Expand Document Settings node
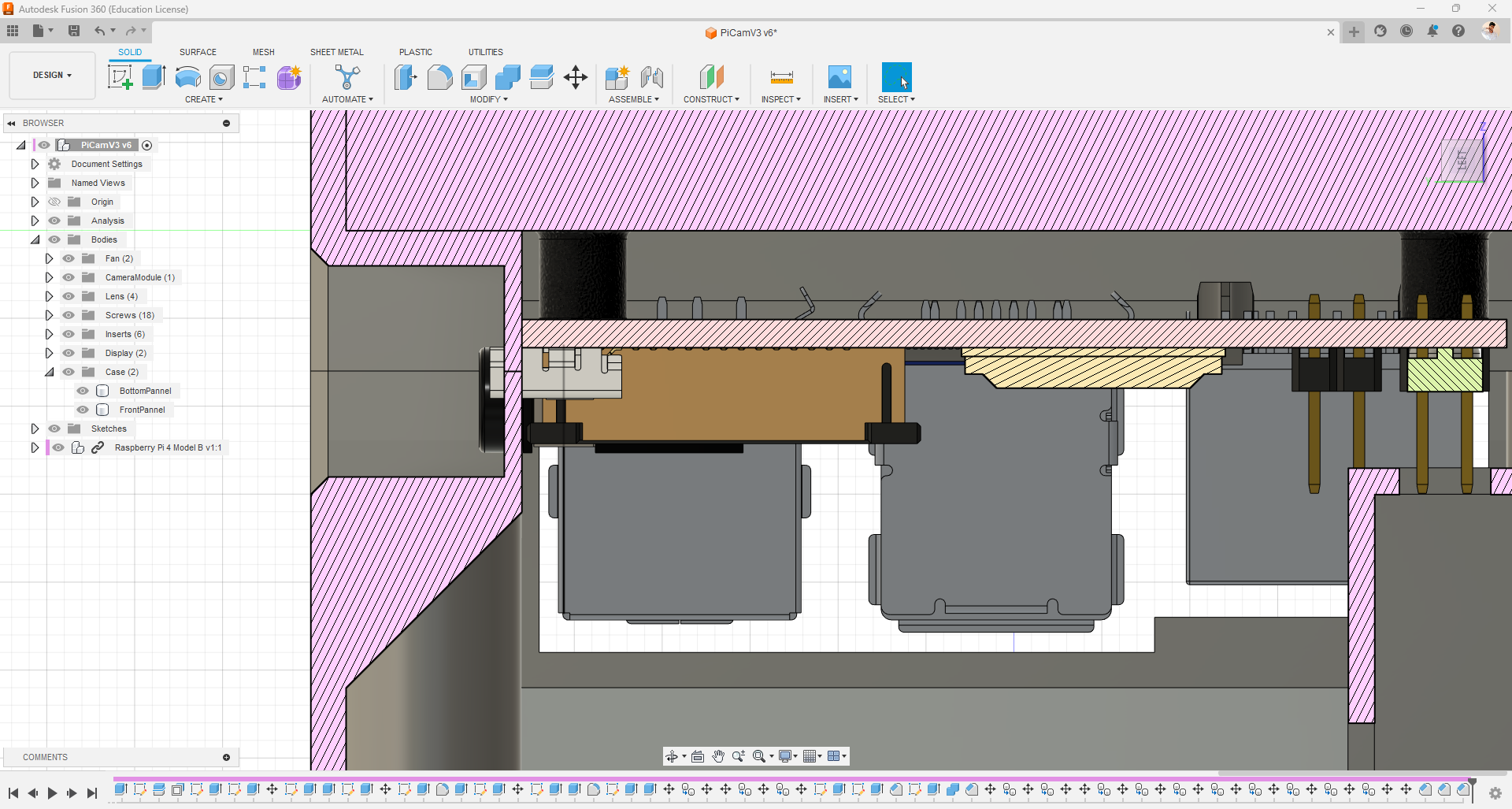 point(35,164)
